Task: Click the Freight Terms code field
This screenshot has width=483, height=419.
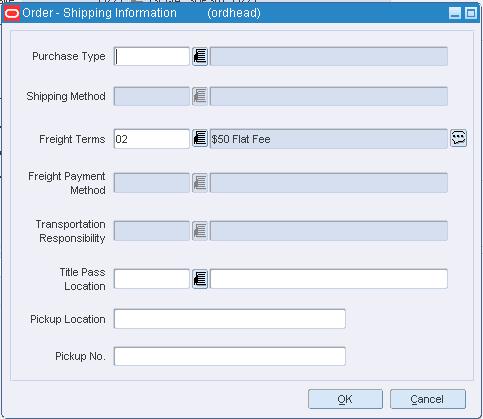Action: tap(152, 139)
